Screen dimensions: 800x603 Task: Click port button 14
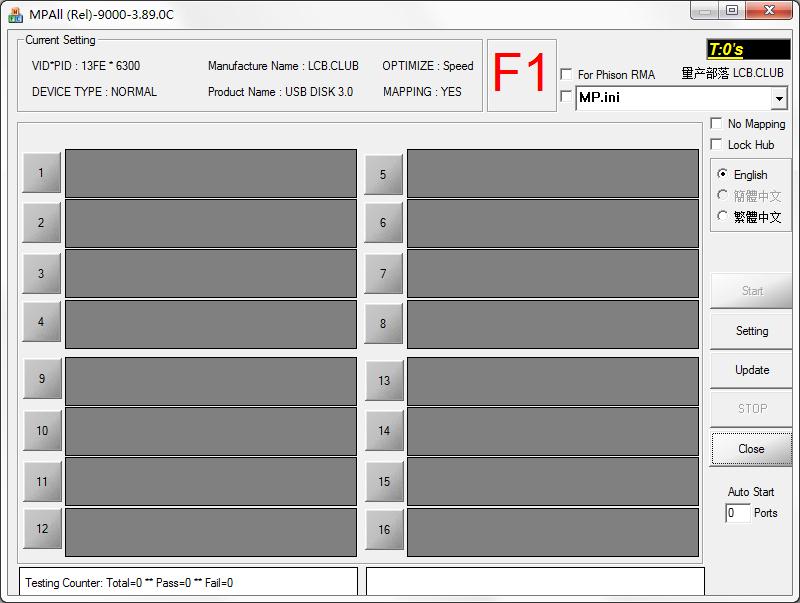click(385, 431)
